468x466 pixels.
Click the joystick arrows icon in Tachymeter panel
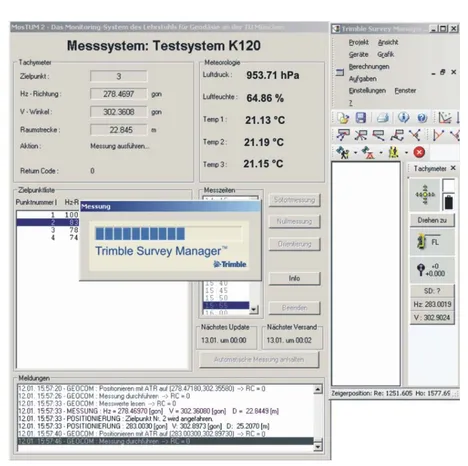tap(425, 194)
